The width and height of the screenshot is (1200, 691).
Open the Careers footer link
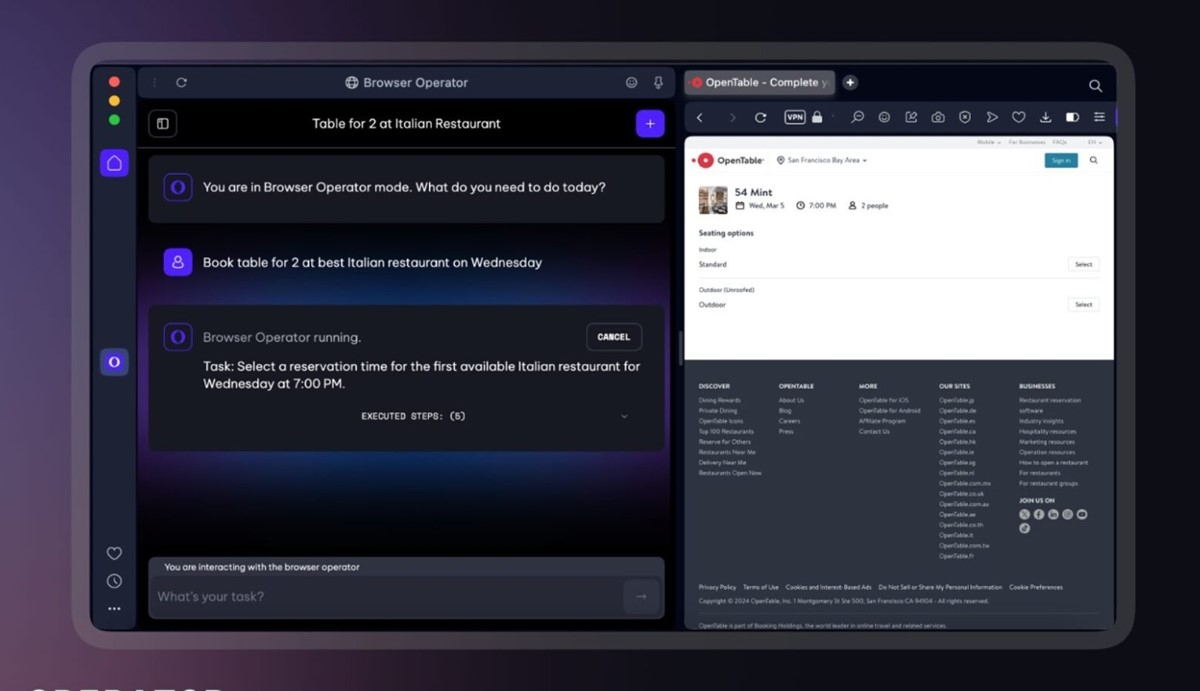(x=789, y=421)
